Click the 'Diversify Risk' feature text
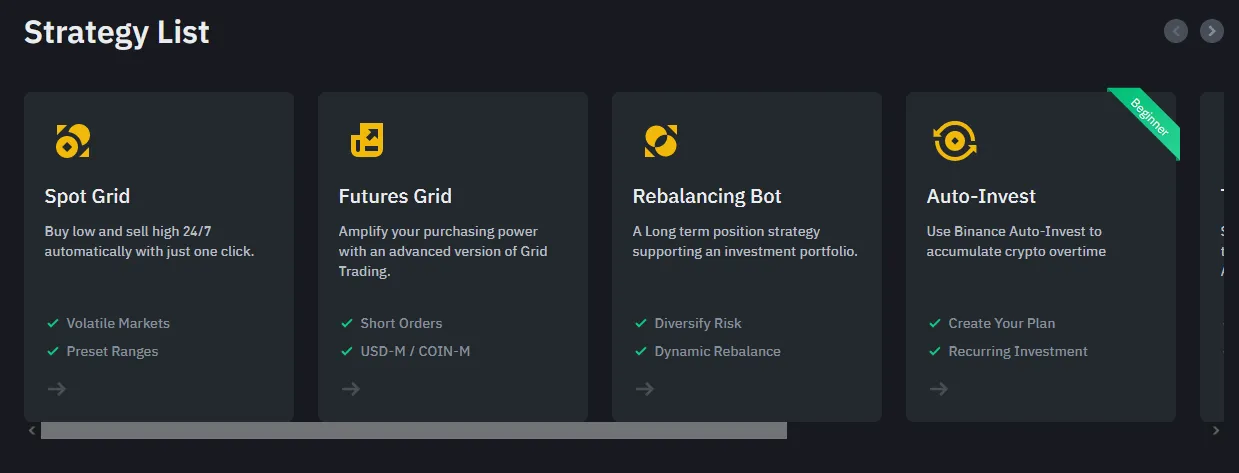The width and height of the screenshot is (1239, 473). pos(698,323)
